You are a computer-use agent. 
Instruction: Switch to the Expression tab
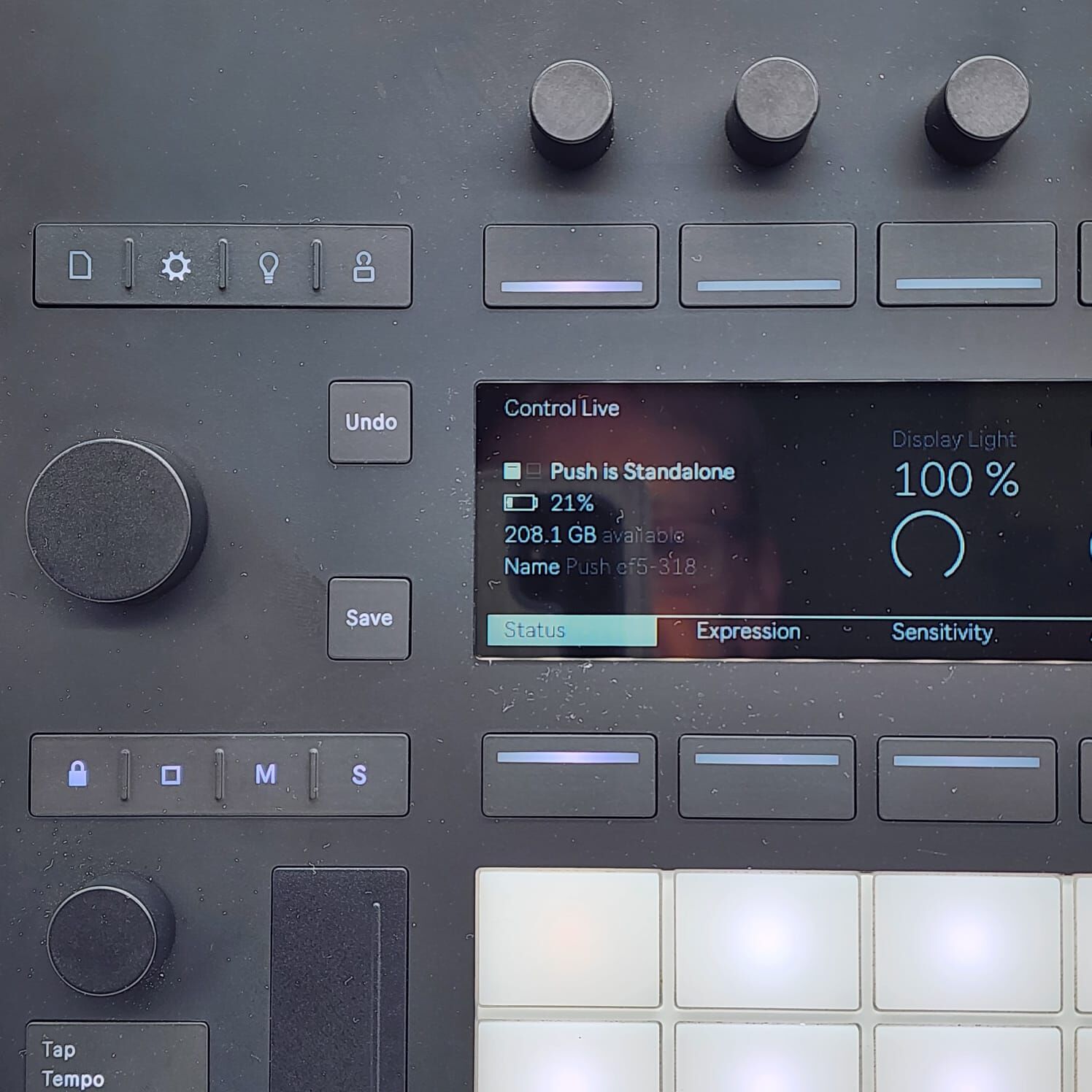click(x=748, y=631)
